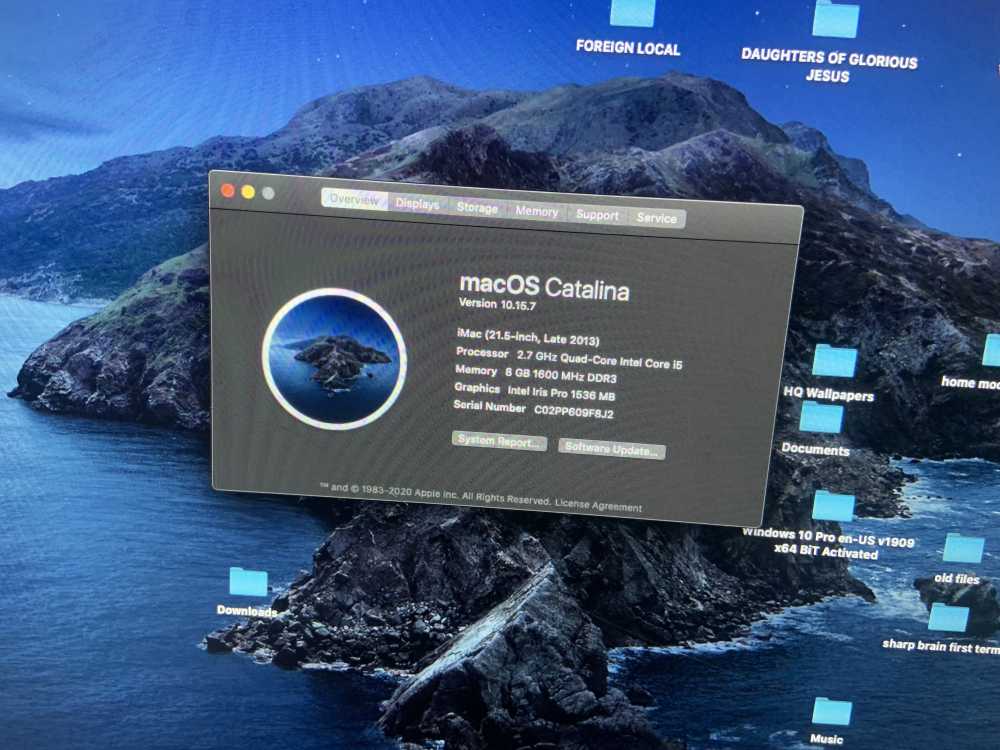
Task: Open the home folder icon at screen edge
Action: pyautogui.click(x=991, y=351)
